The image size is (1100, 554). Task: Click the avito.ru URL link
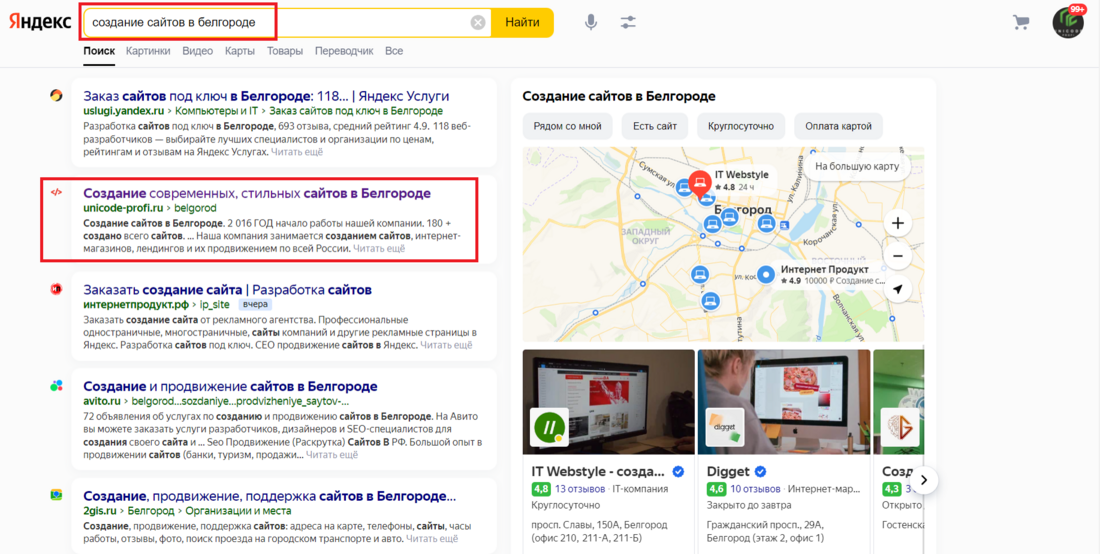[x=102, y=401]
